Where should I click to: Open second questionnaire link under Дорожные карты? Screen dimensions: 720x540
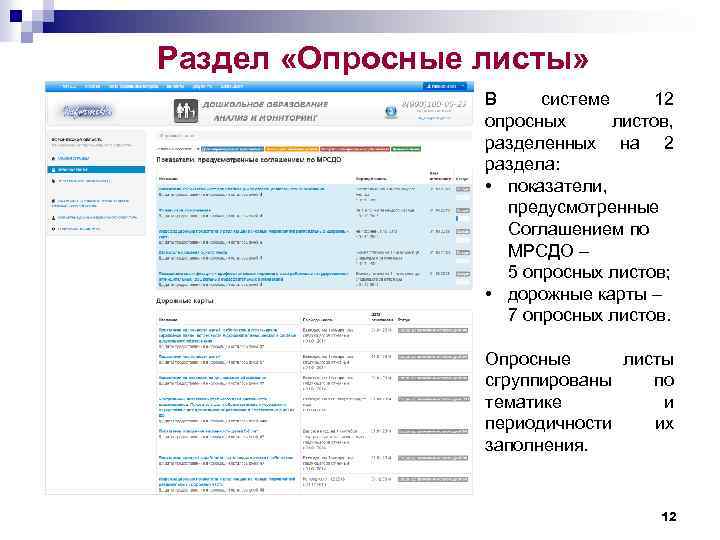[189, 356]
